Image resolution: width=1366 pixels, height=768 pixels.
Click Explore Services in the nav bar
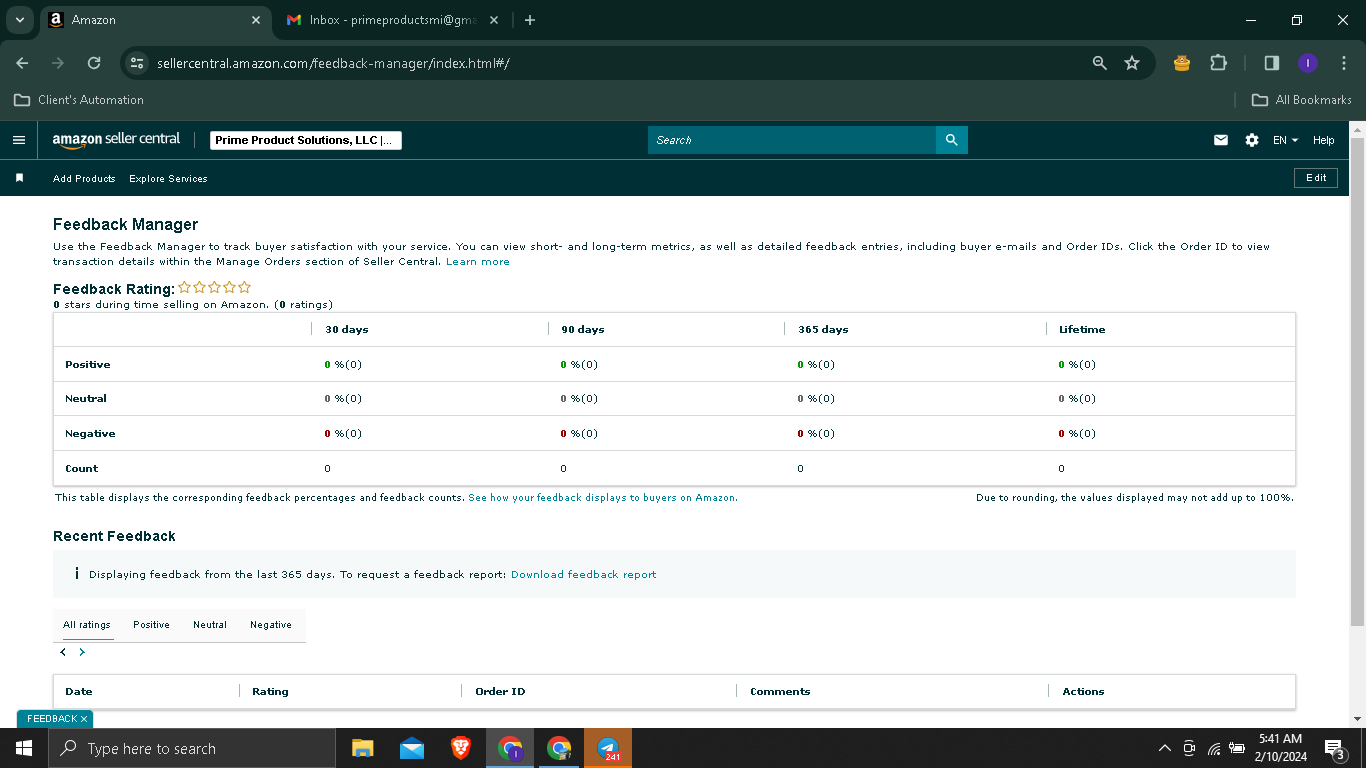pos(168,178)
